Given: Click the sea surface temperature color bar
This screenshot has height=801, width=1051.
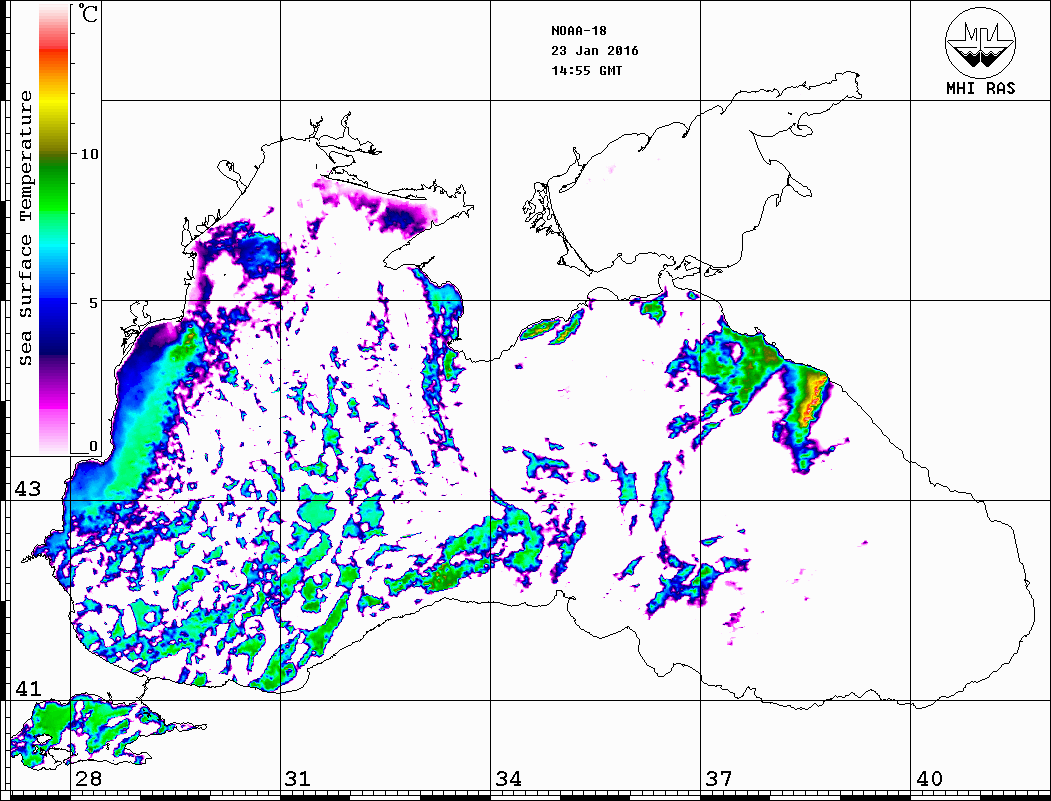Looking at the screenshot, I should (54, 228).
